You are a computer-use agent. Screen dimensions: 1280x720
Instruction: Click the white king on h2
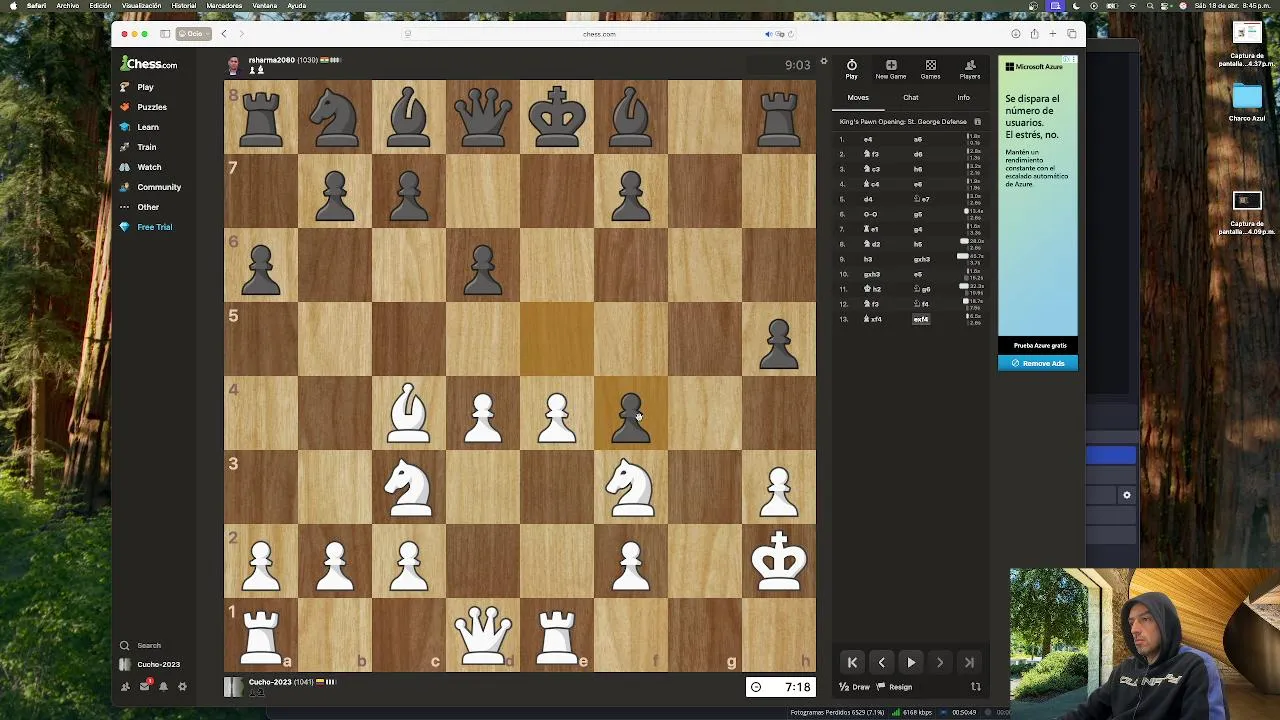pyautogui.click(x=779, y=561)
